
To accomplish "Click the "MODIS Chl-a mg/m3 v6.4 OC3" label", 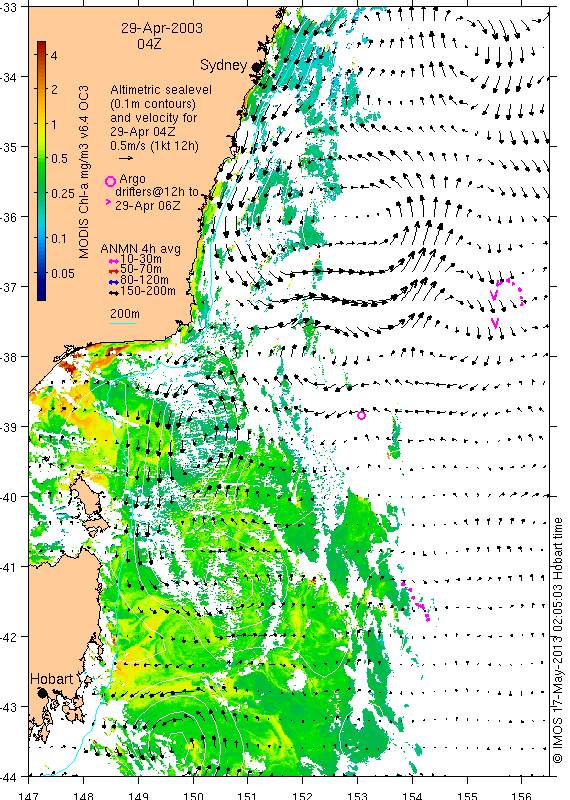I will pyautogui.click(x=84, y=172).
